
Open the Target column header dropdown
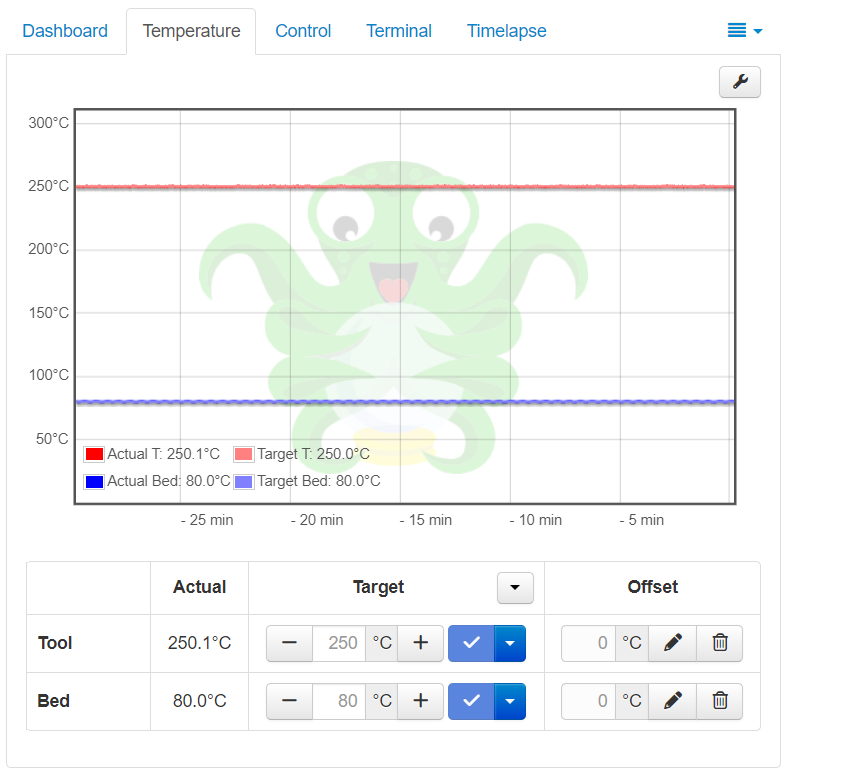coord(514,588)
